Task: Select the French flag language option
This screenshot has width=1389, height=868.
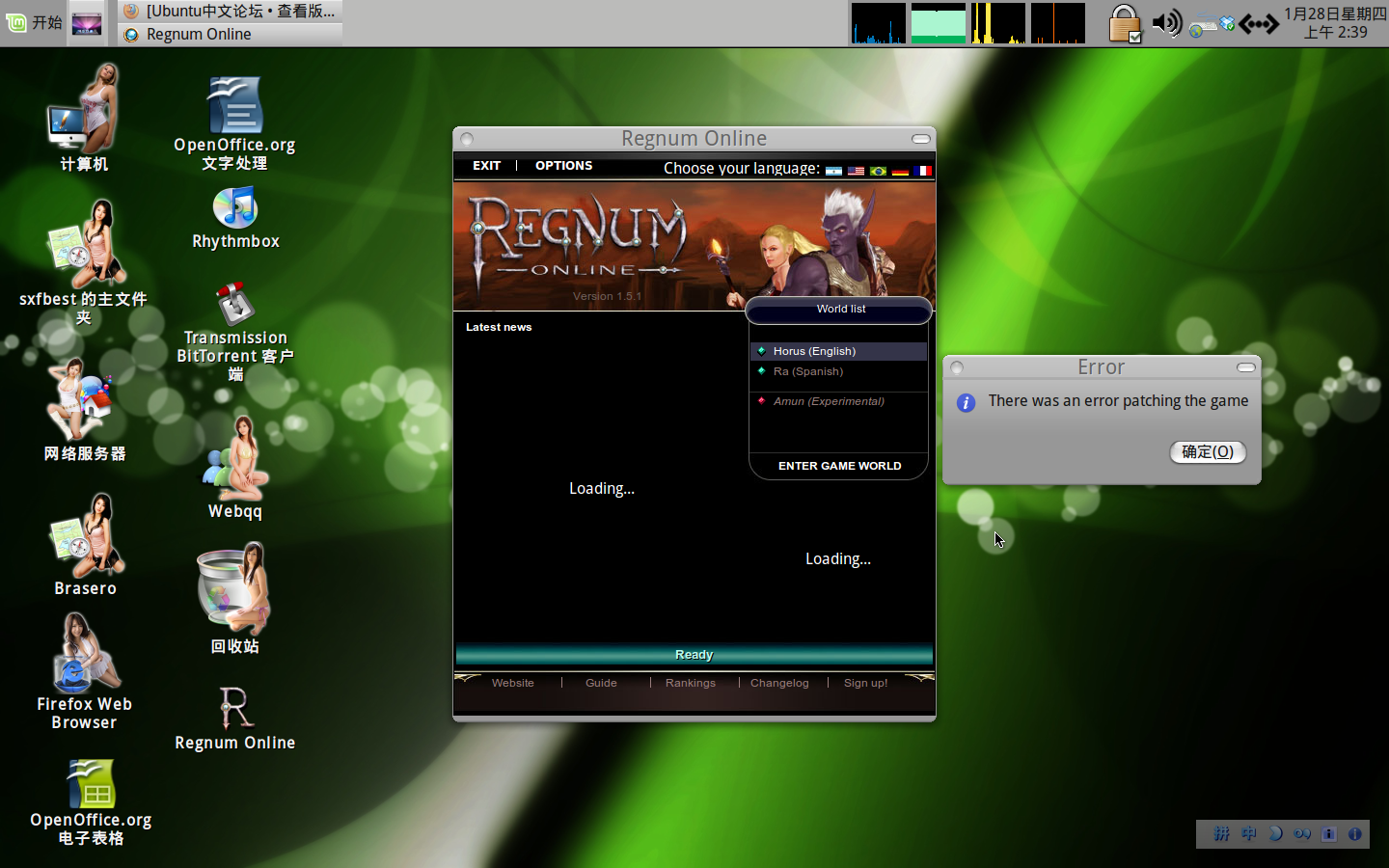Action: pos(922,171)
